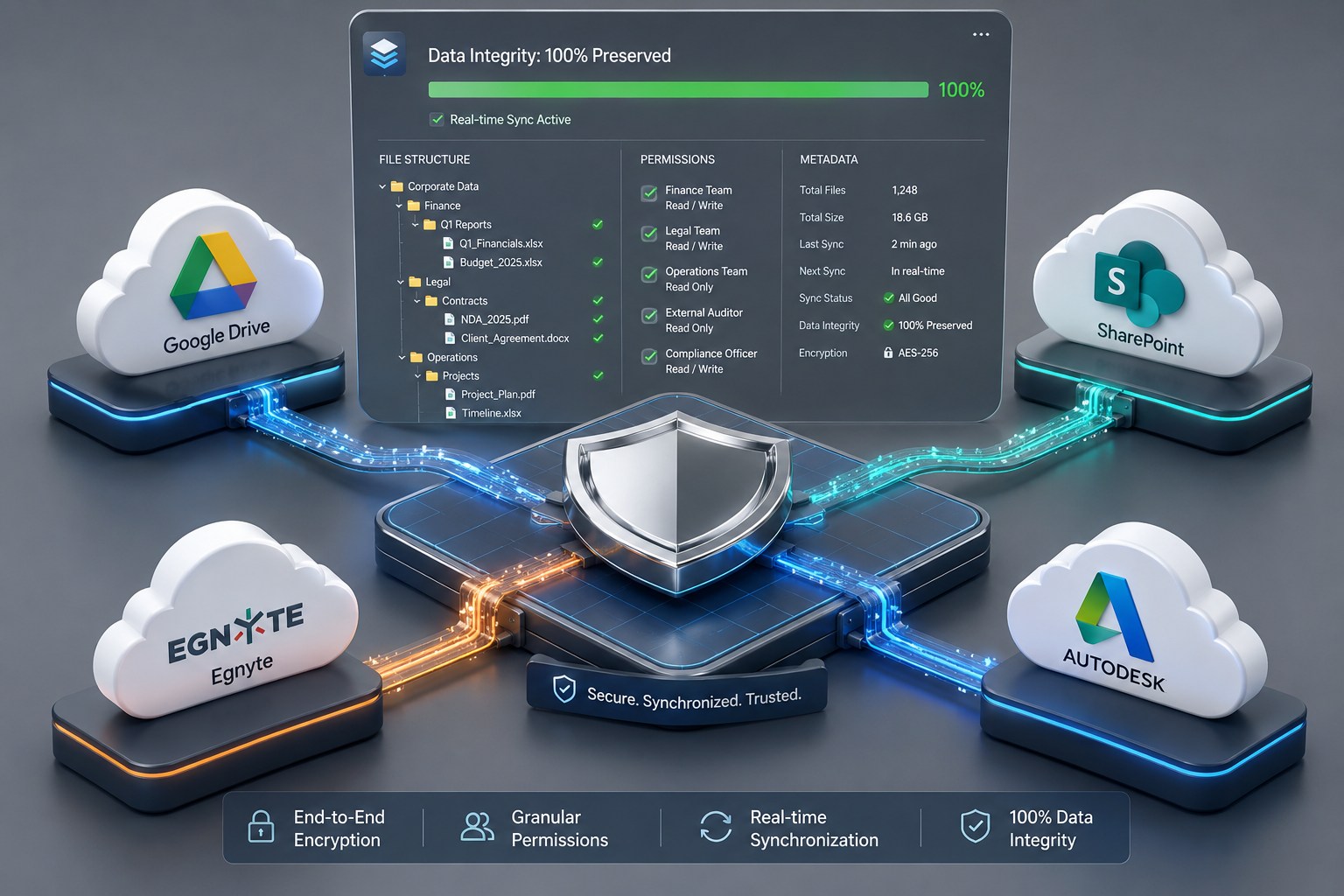This screenshot has width=1344, height=896.
Task: Click the Contracts folder icon
Action: point(431,301)
